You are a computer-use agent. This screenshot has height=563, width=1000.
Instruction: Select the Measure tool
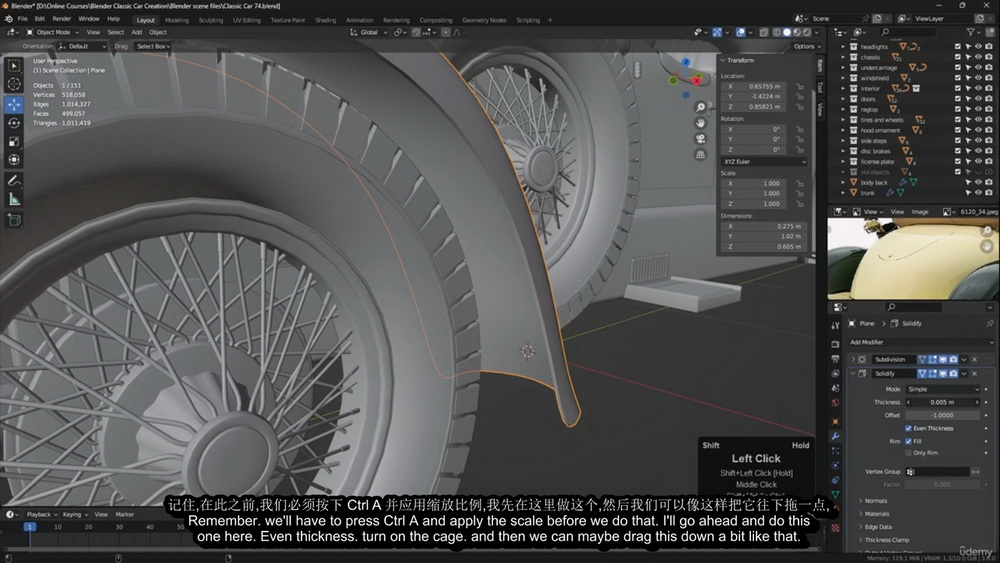[13, 200]
